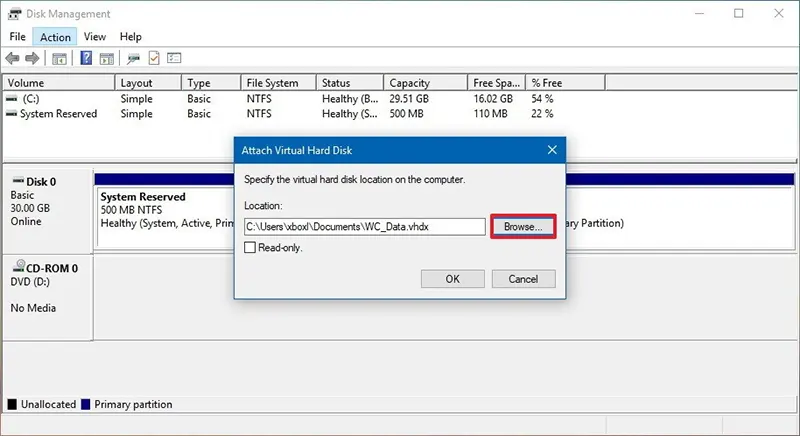Toggle the Show/Hide Console Tree icon
The image size is (800, 436).
pos(60,58)
